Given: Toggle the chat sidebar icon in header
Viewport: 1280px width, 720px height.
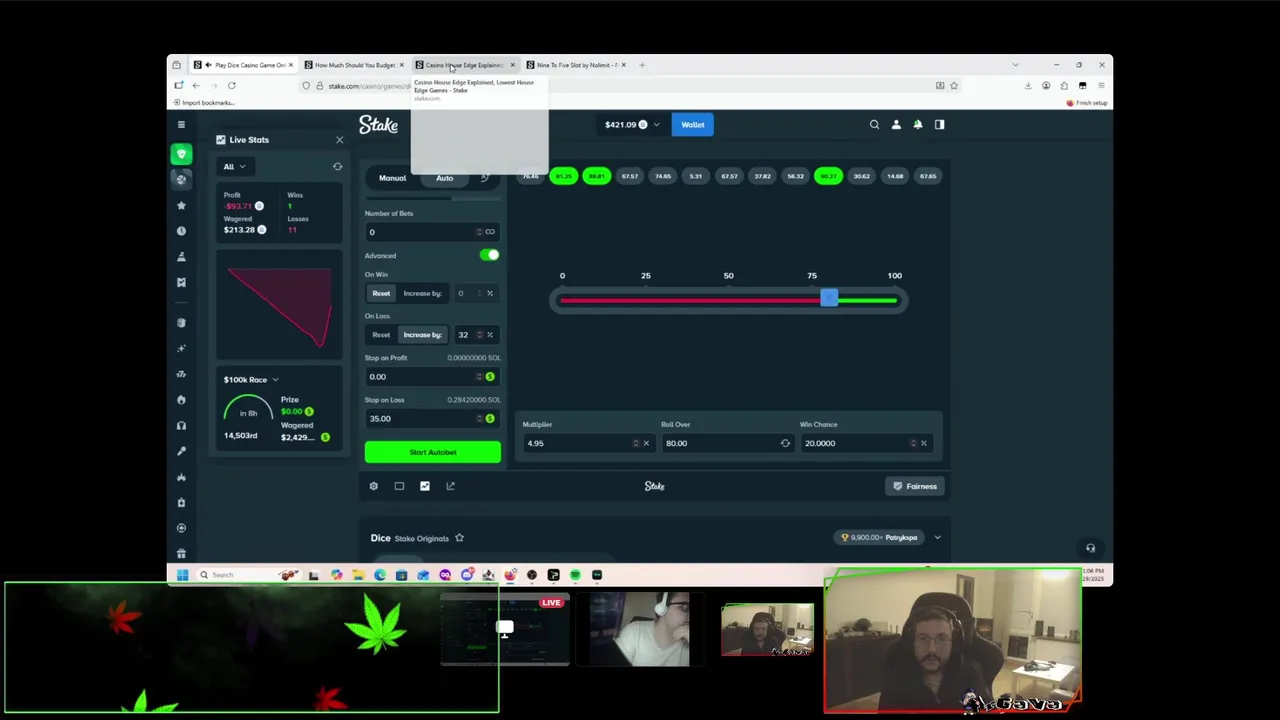Looking at the screenshot, I should pyautogui.click(x=939, y=125).
